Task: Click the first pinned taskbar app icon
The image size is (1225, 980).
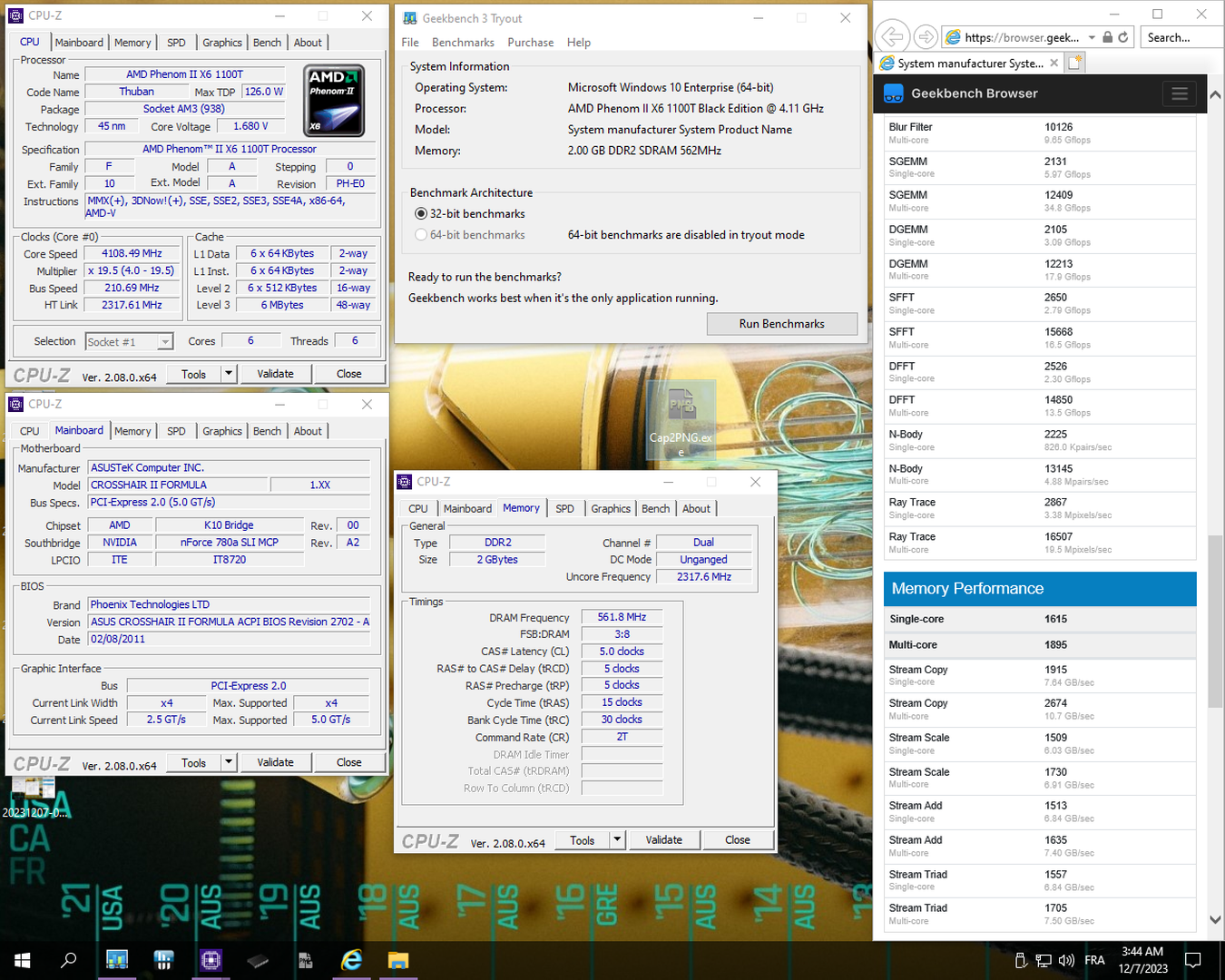Action: (x=117, y=960)
